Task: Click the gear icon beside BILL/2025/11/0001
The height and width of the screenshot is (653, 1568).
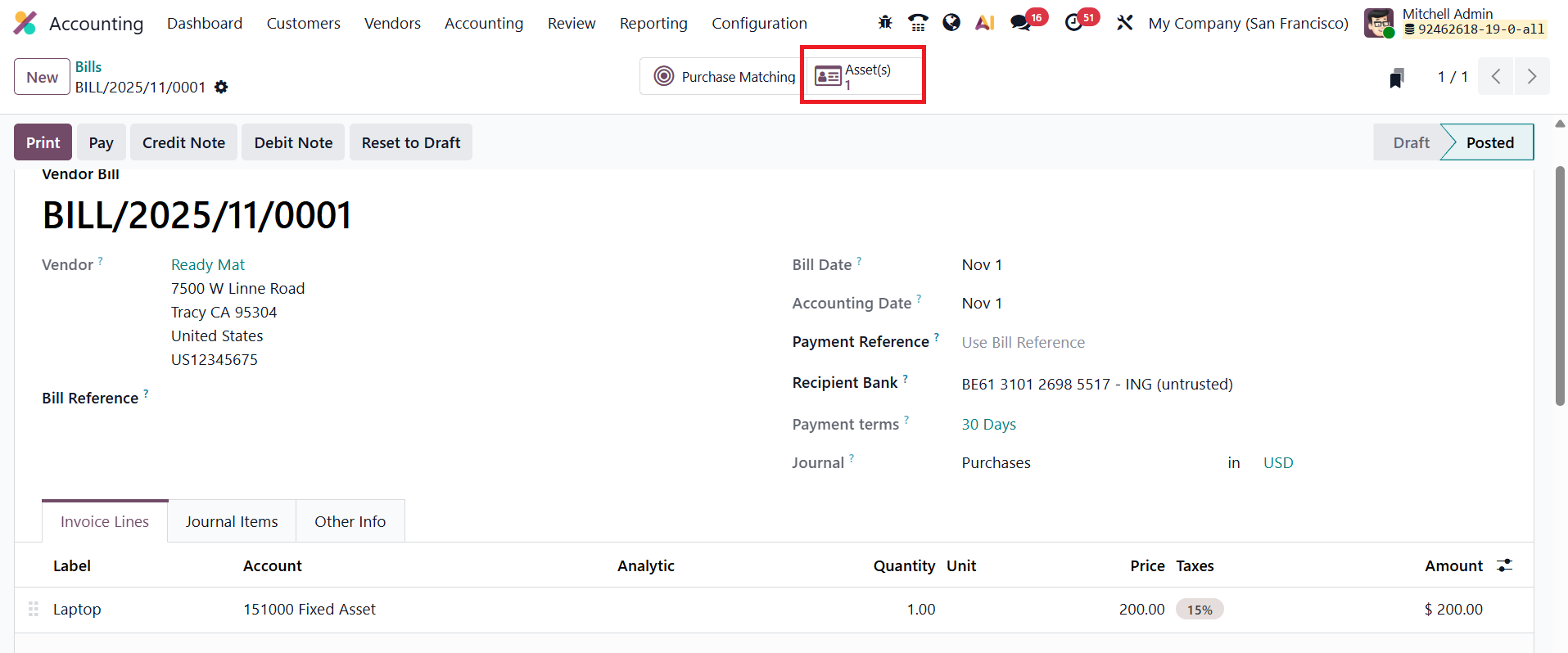Action: 221,87
